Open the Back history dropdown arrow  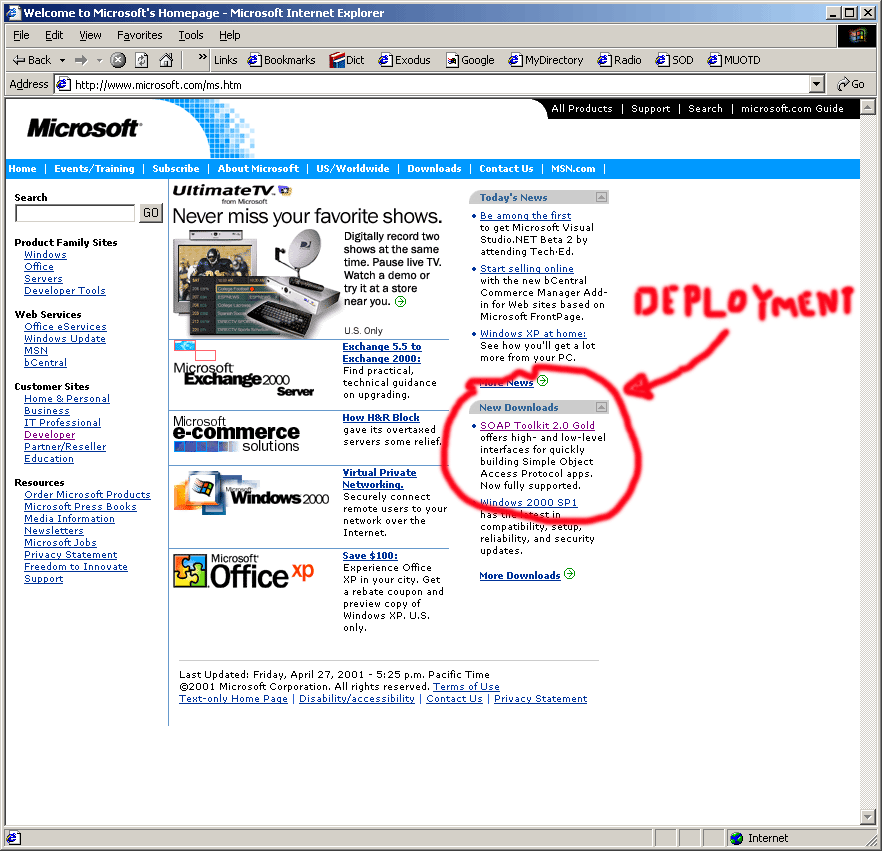tap(62, 60)
